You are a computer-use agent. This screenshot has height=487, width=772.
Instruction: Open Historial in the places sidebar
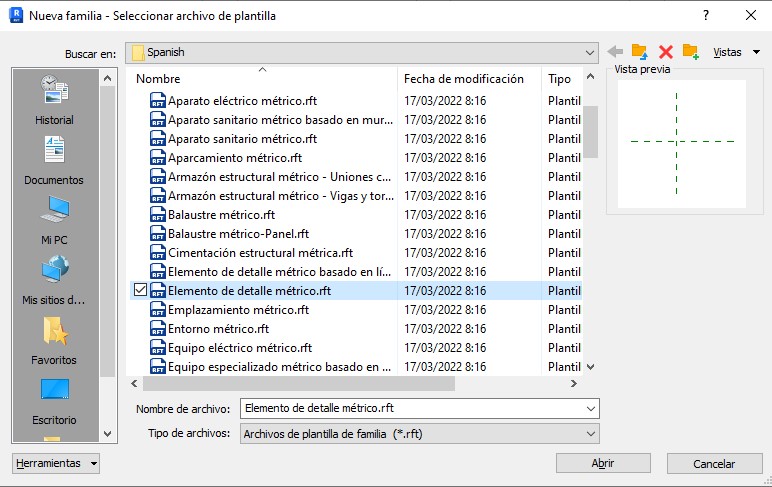54,100
